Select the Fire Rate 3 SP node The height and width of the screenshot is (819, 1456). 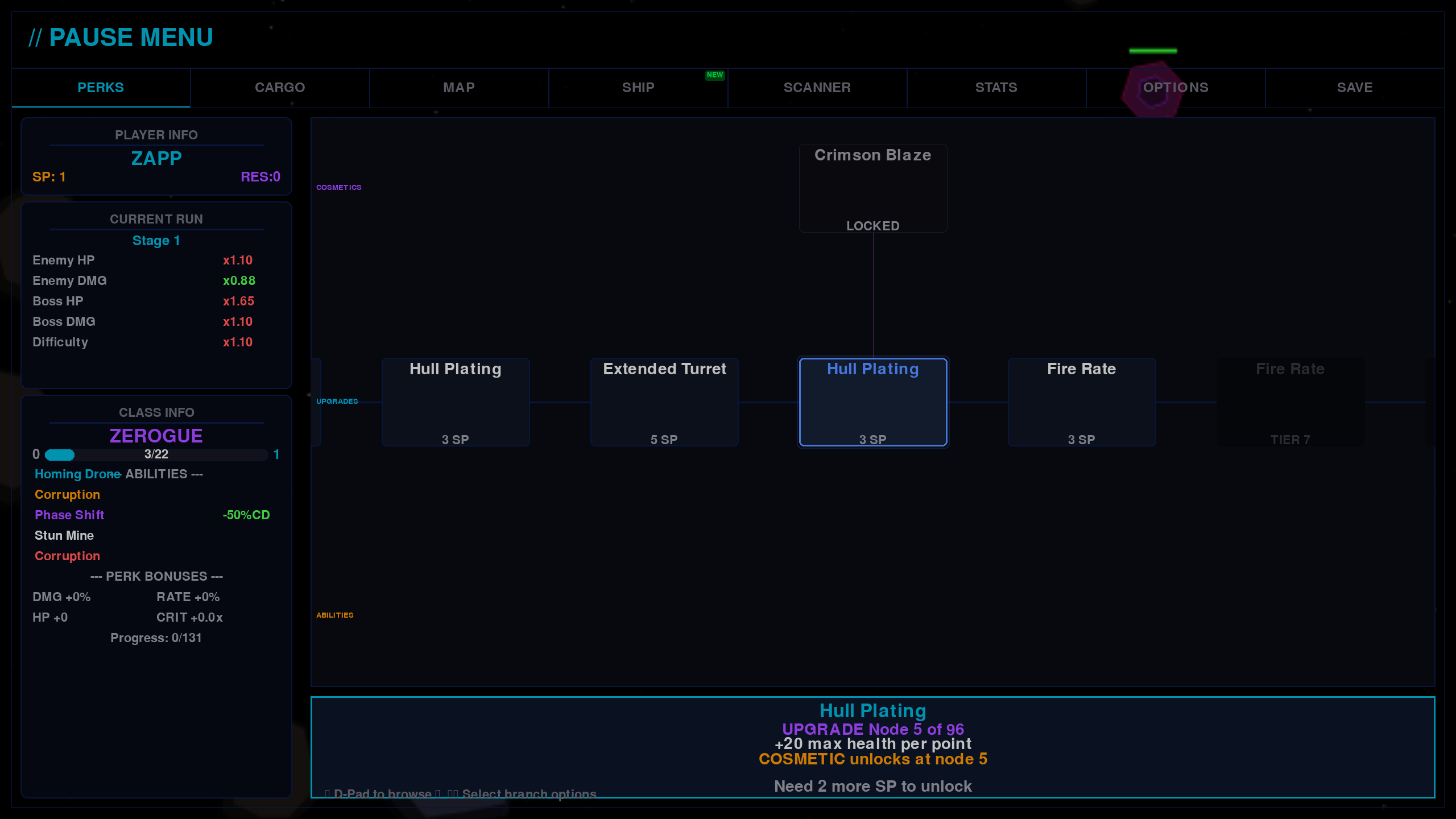(x=1081, y=402)
